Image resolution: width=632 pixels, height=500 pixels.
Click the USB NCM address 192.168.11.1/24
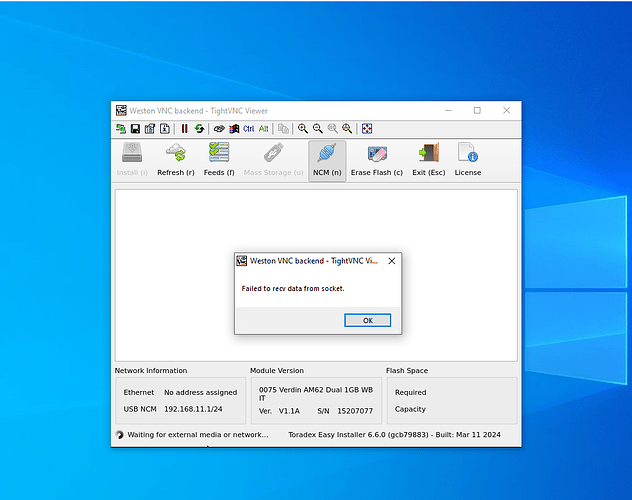point(193,409)
